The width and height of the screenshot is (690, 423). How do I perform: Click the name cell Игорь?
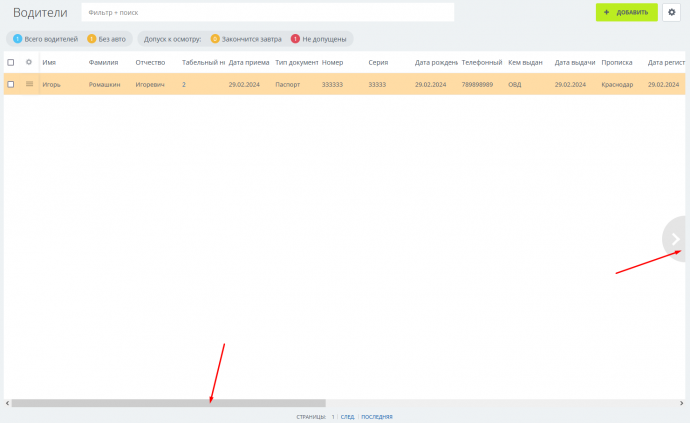tap(51, 85)
